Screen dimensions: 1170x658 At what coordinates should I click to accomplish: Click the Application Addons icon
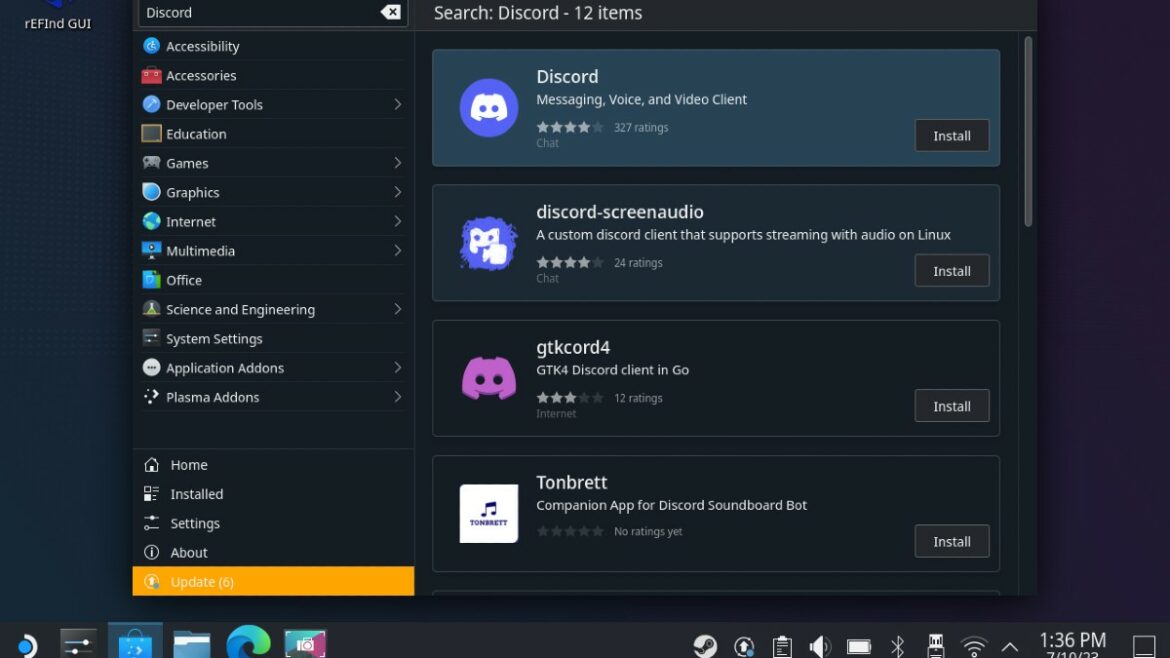pos(151,367)
